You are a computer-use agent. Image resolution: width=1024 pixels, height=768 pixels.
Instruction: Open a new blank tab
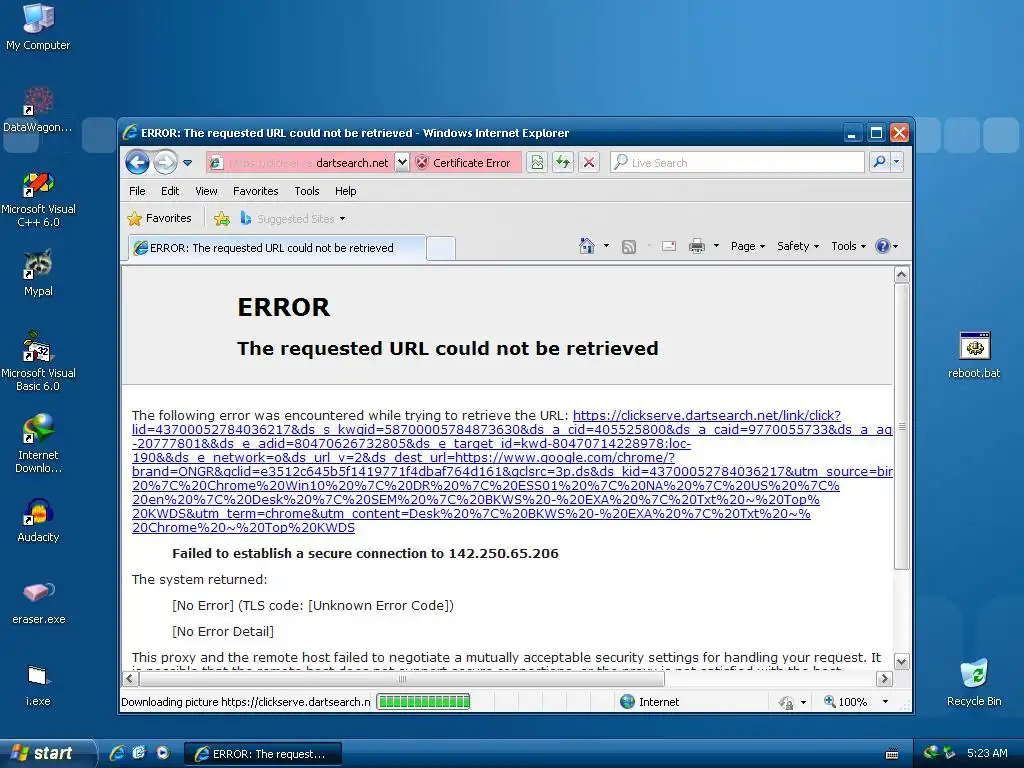[x=441, y=249]
